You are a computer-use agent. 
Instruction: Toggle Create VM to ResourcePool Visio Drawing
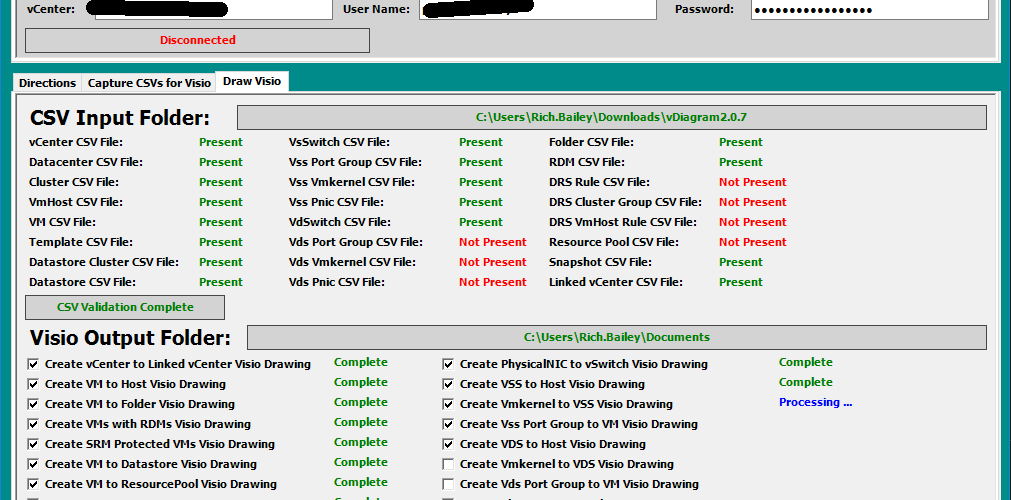click(x=34, y=484)
